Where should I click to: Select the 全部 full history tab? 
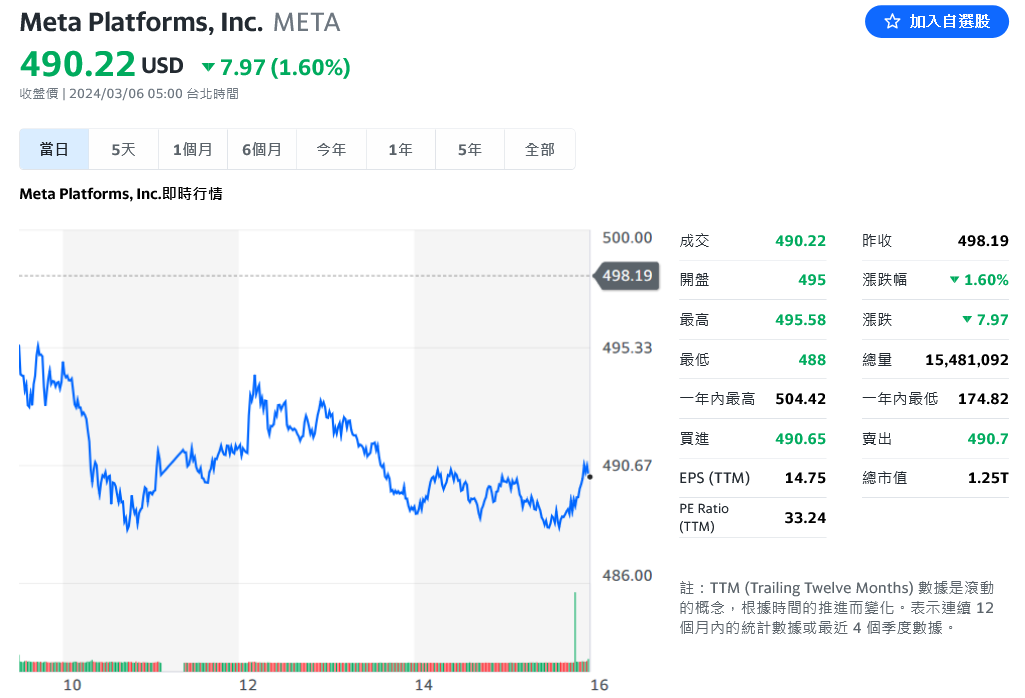(x=540, y=150)
